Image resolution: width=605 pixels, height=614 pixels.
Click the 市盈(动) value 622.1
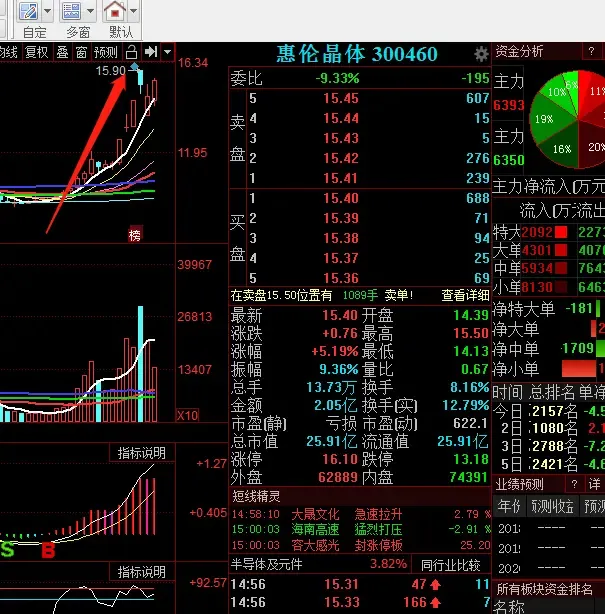[x=470, y=423]
